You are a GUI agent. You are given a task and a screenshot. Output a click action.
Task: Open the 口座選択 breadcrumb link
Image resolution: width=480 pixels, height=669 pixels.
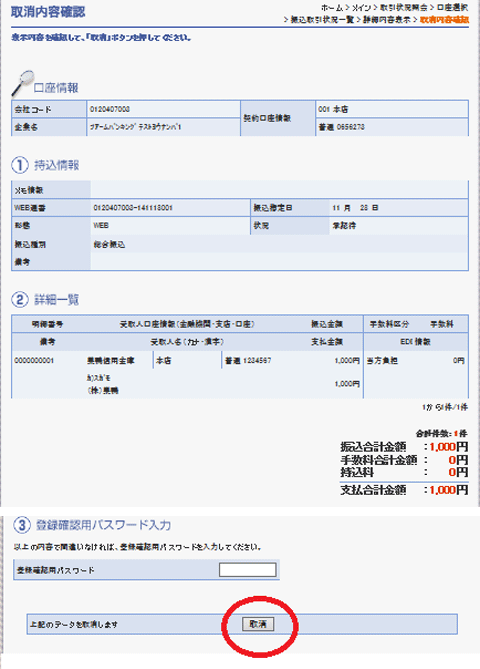click(x=452, y=8)
